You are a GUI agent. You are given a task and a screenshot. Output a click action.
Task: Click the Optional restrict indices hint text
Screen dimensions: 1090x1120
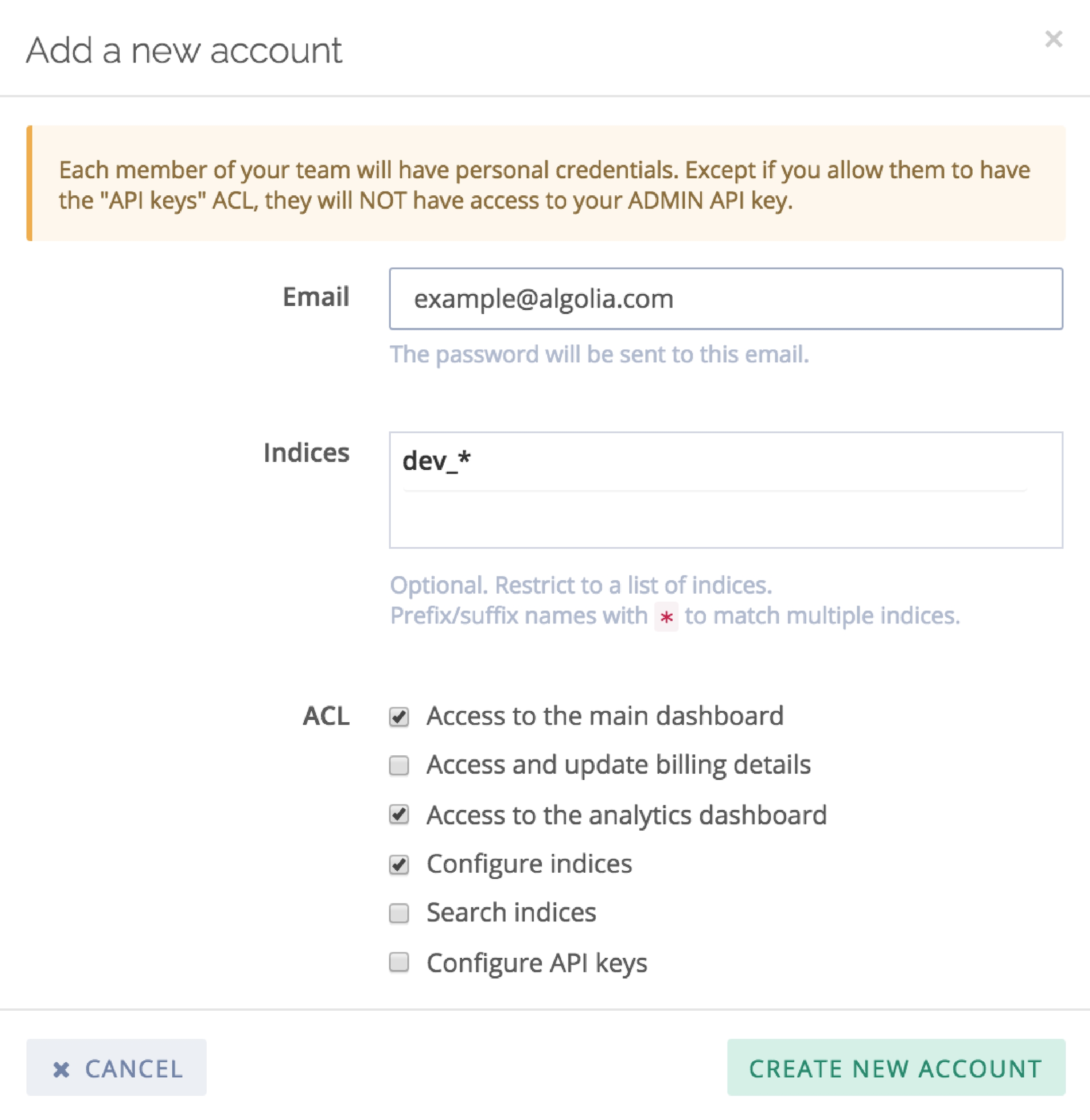(580, 585)
